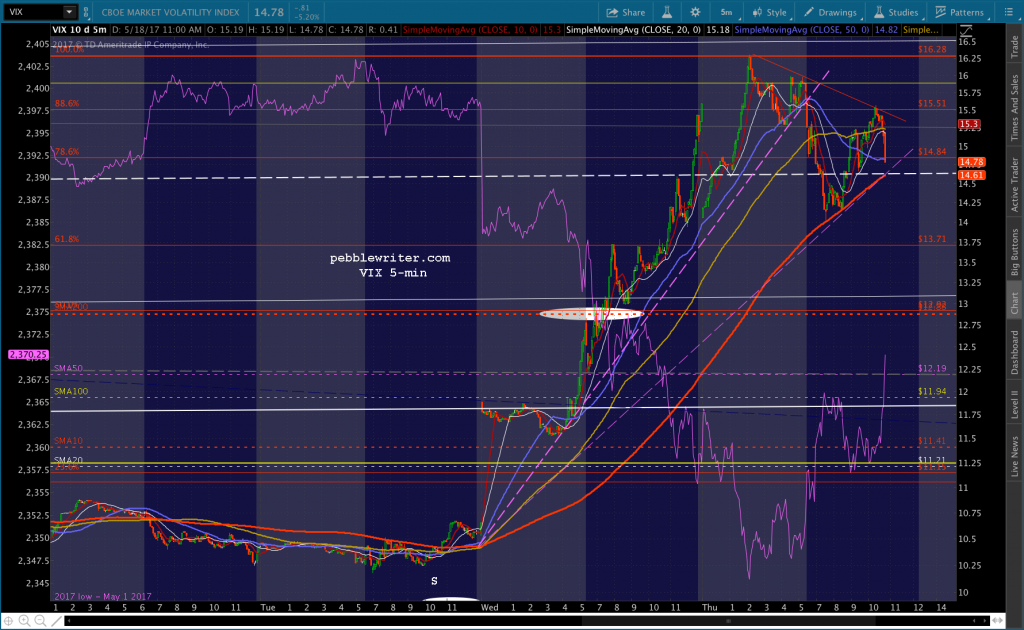Expand the VIX symbol dropdown arrow
The image size is (1024, 630).
tap(69, 12)
